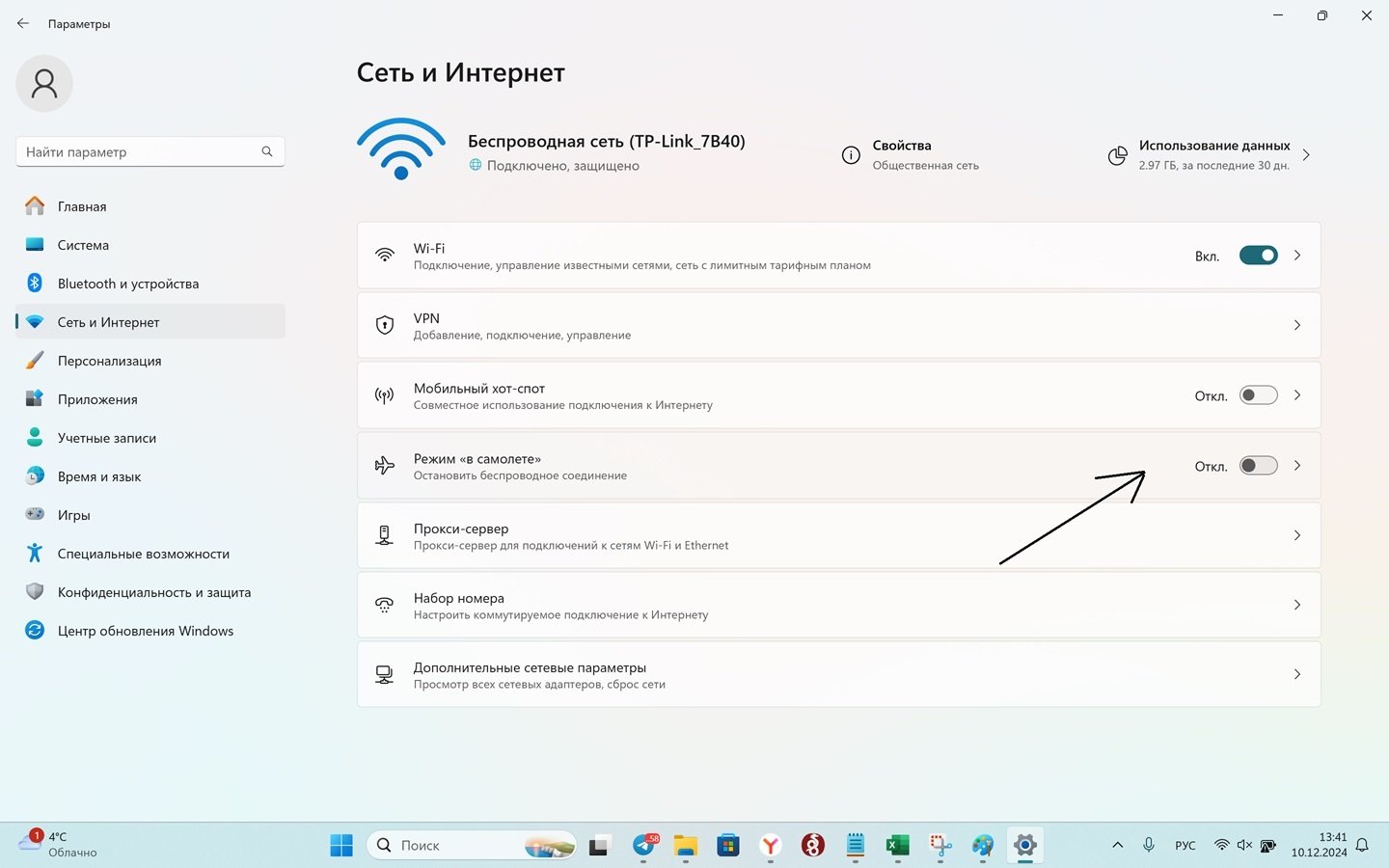Screen dimensions: 1389x868
Task: Open Учетные записи in the sidebar
Action: (150, 437)
